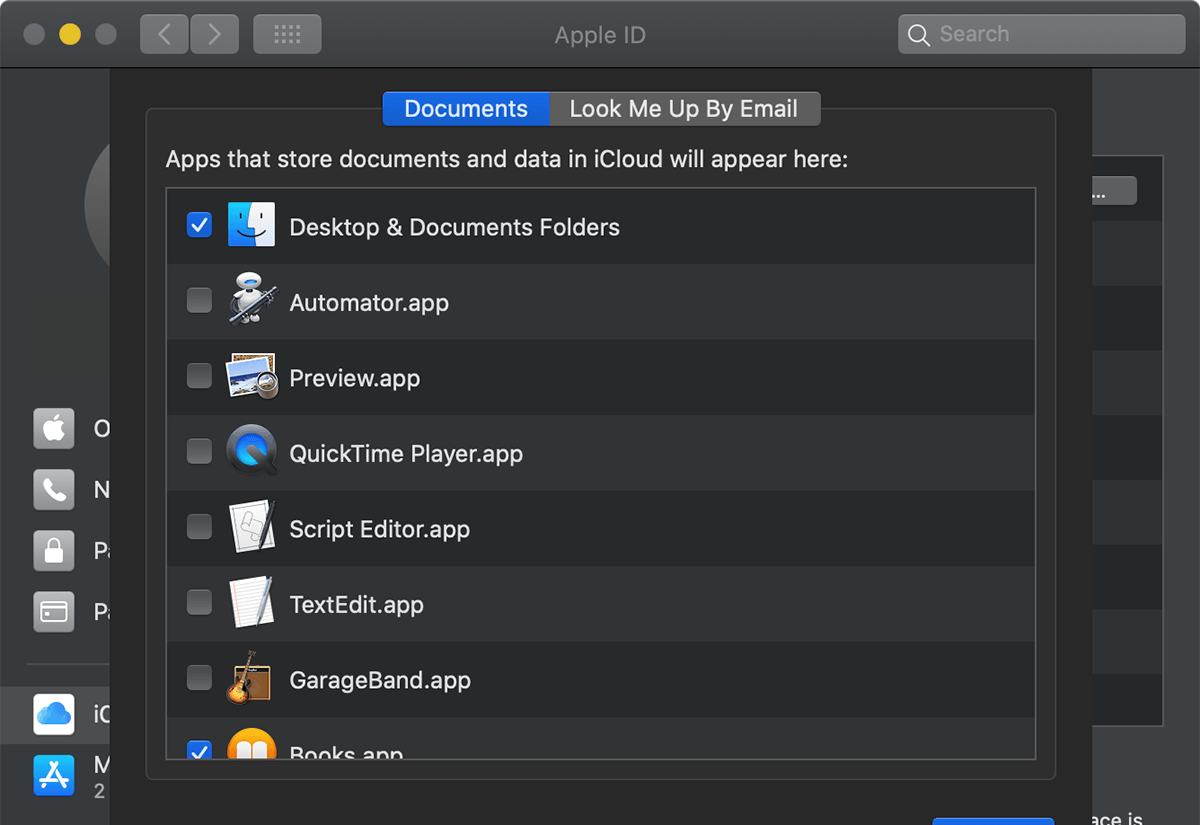Enable the Preview.app checkbox
This screenshot has height=825, width=1200.
click(200, 376)
